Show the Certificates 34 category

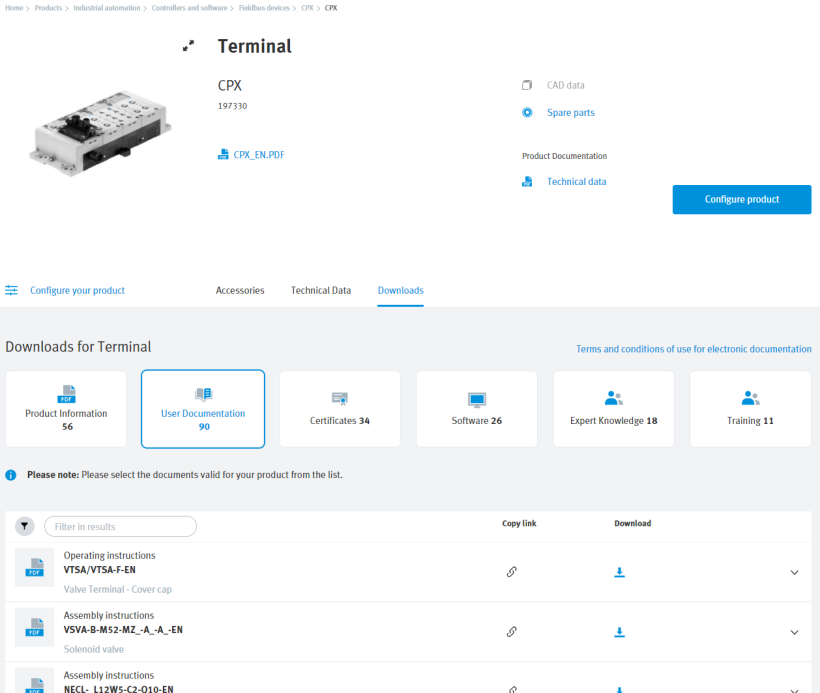click(x=340, y=409)
